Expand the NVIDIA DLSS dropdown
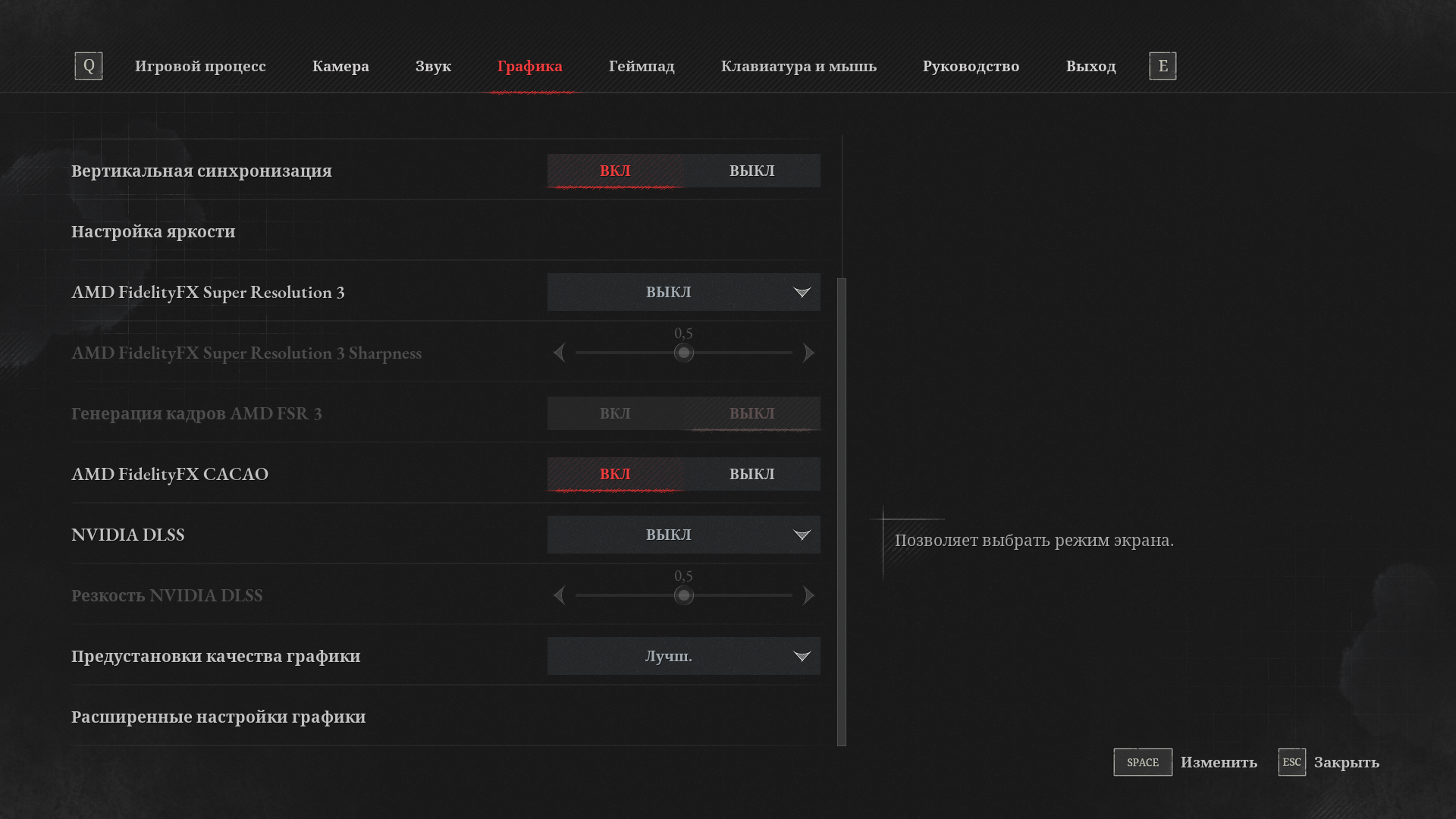Screen dimensions: 1456x819 (x=683, y=535)
